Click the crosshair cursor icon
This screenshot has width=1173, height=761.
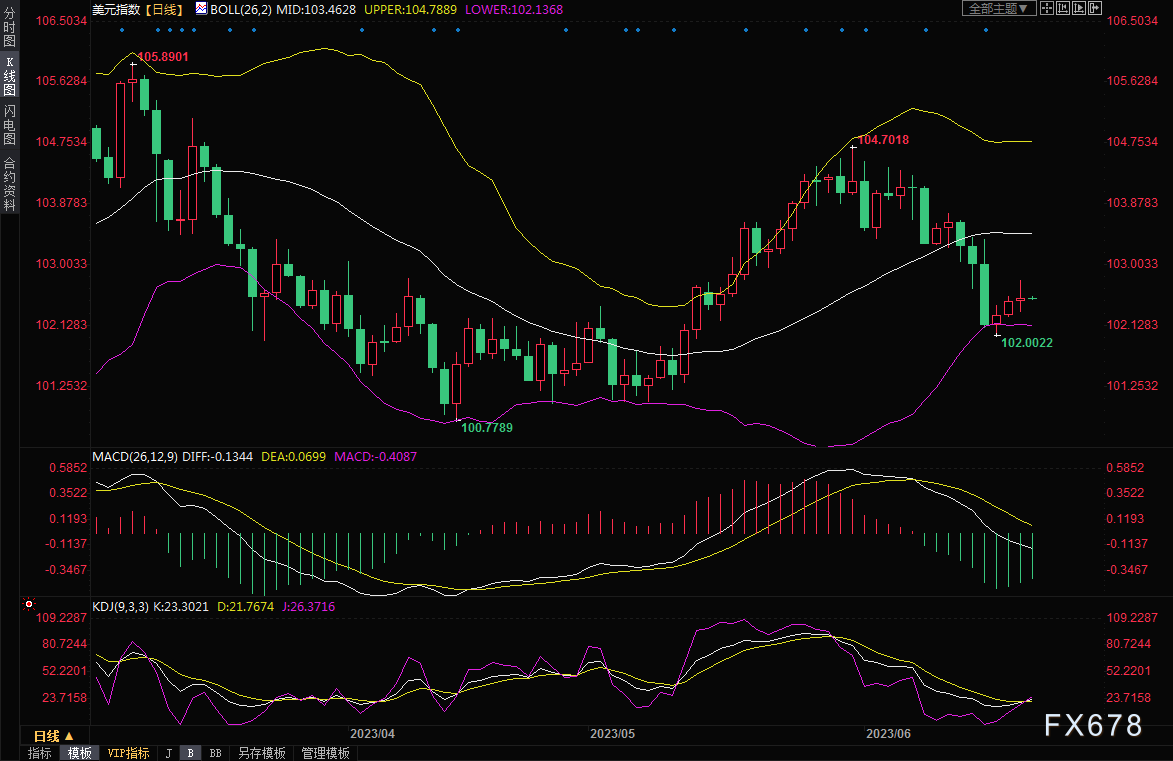[1047, 8]
